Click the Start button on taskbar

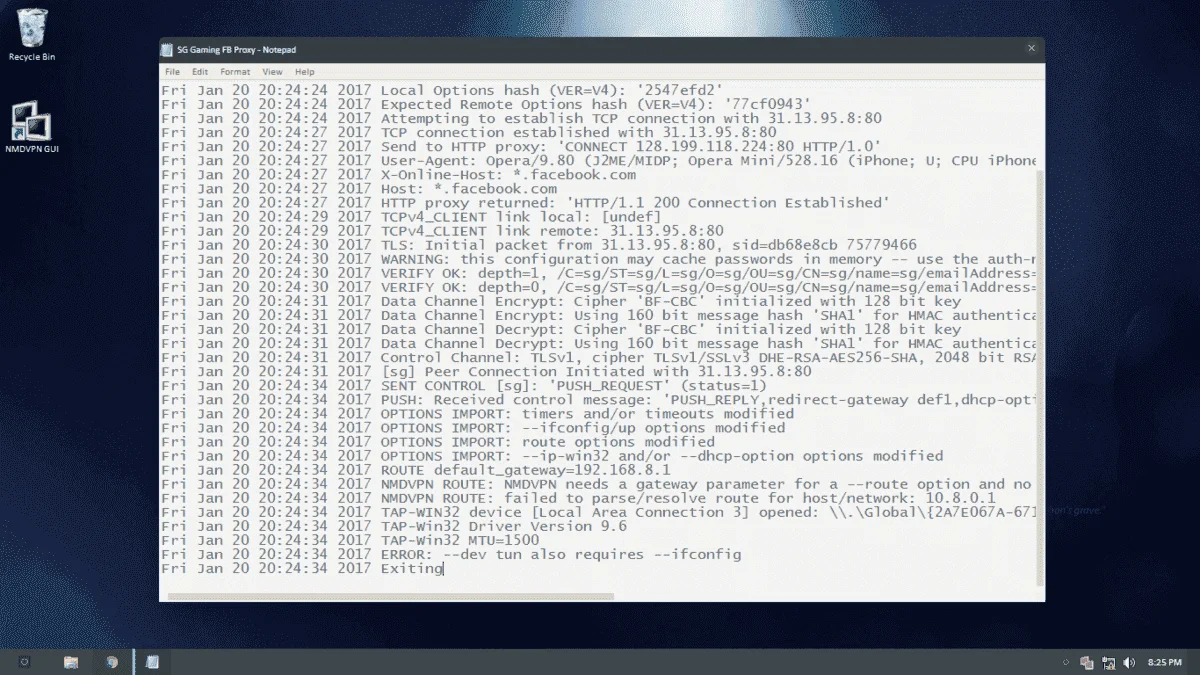click(25, 662)
